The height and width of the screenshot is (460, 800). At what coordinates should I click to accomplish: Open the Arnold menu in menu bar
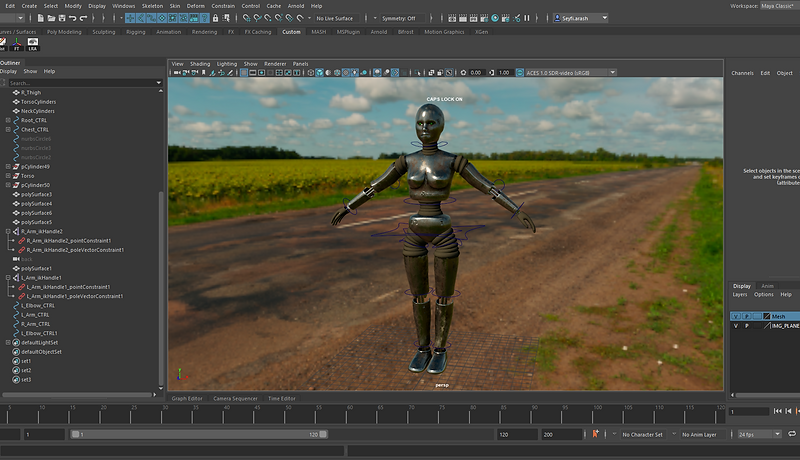click(x=295, y=6)
